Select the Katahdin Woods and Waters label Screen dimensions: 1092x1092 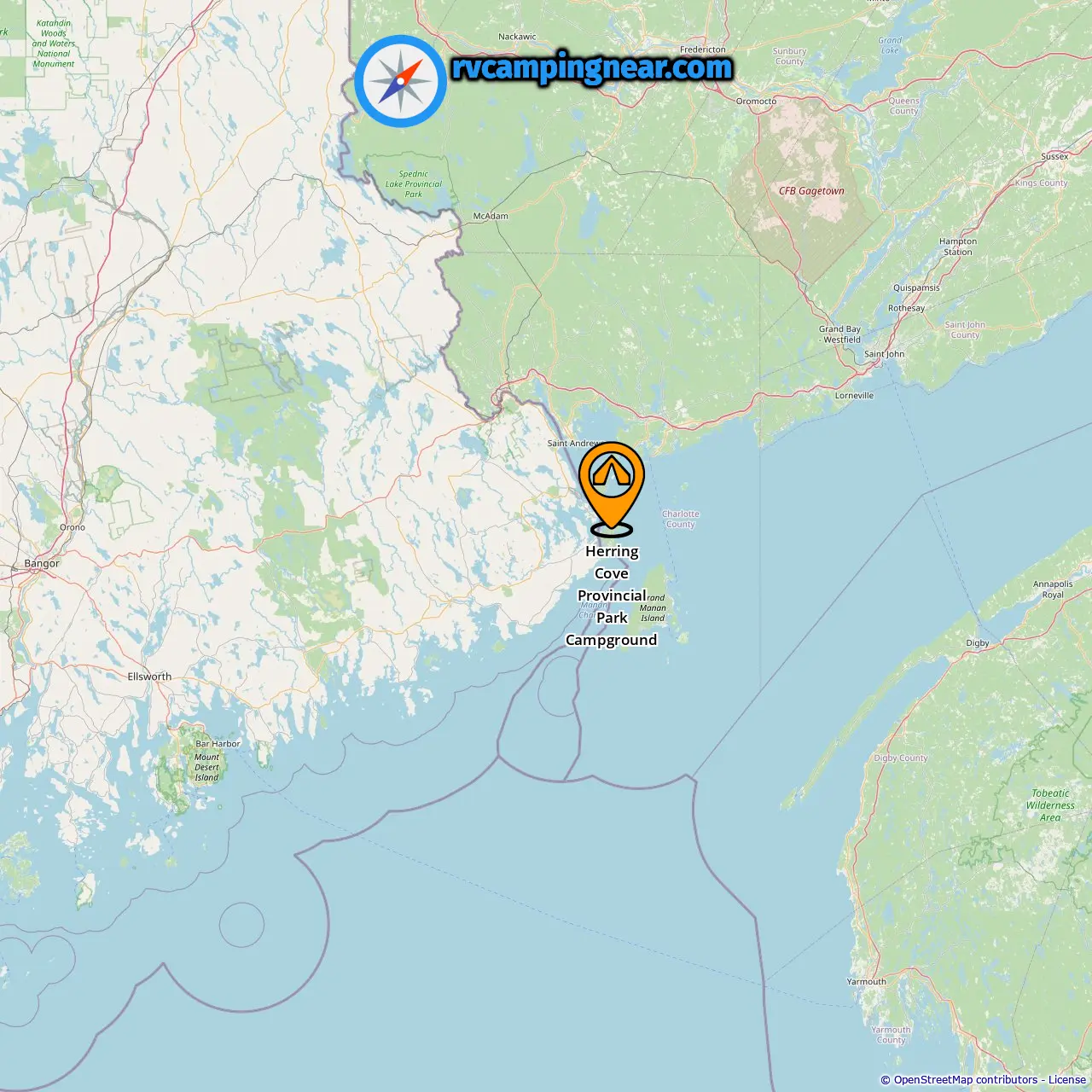tap(54, 44)
